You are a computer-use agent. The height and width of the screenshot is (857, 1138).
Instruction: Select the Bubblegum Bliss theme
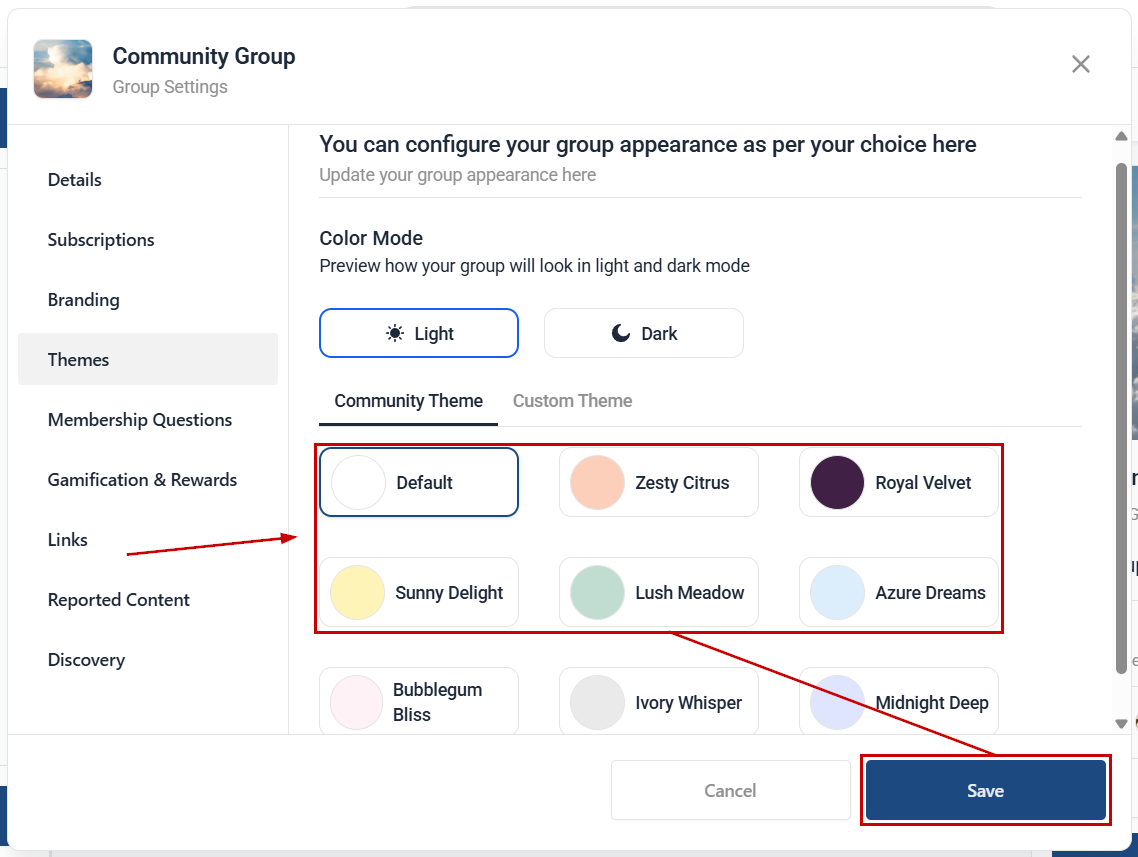coord(419,701)
